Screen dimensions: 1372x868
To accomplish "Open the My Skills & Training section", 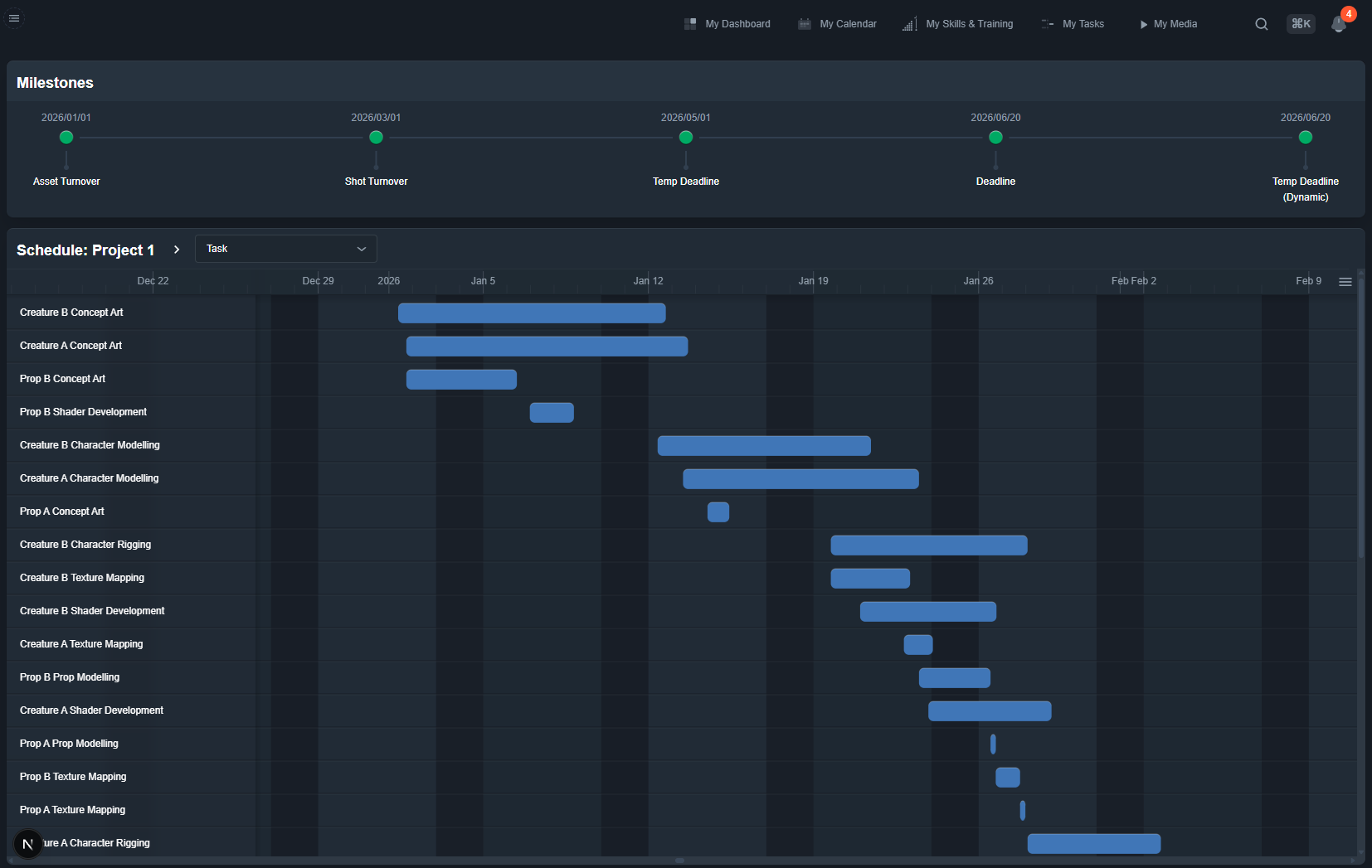I will pyautogui.click(x=958, y=23).
